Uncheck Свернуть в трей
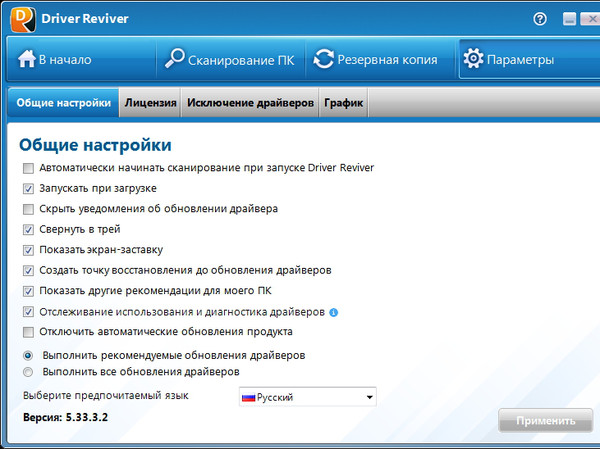Viewport: 600px width, 449px height. [x=28, y=230]
